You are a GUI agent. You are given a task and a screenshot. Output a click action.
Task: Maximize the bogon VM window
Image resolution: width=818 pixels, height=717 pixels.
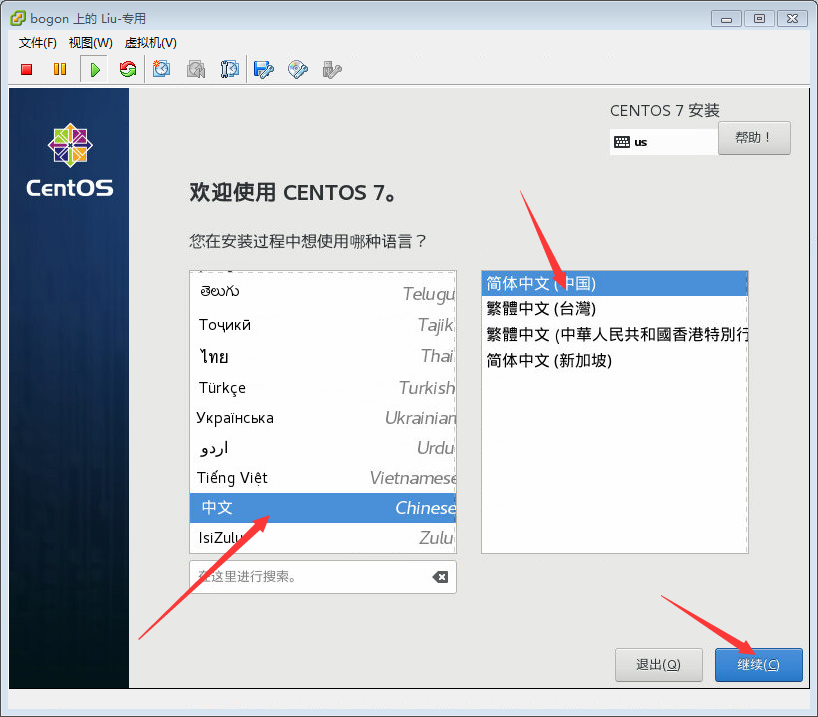pos(759,19)
